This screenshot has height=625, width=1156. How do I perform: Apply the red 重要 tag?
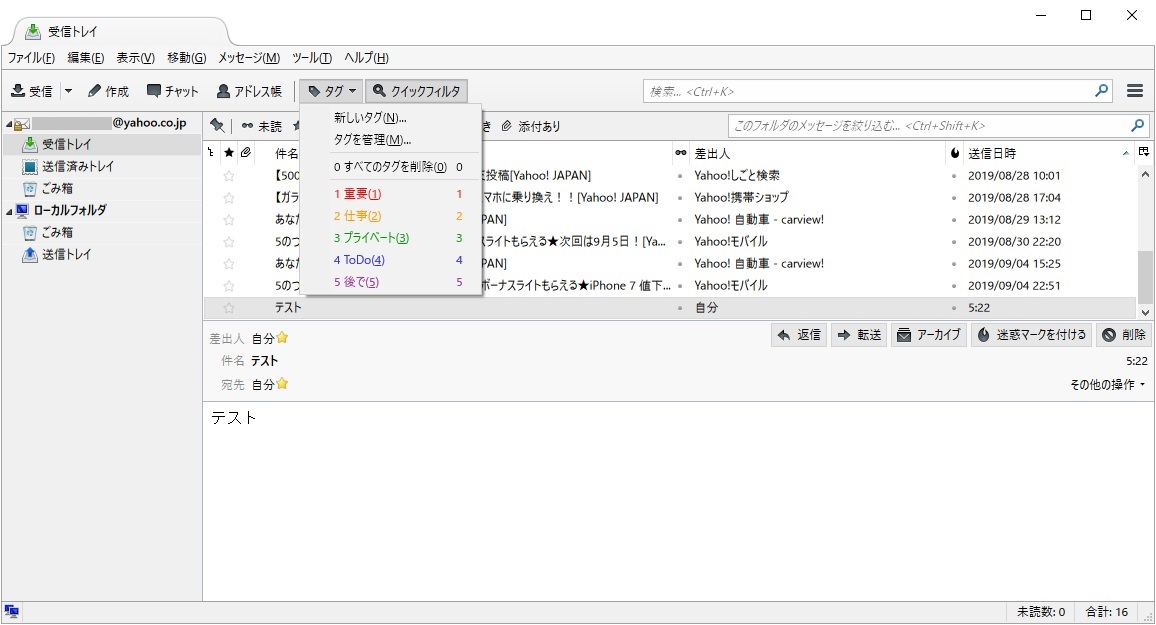click(x=358, y=194)
